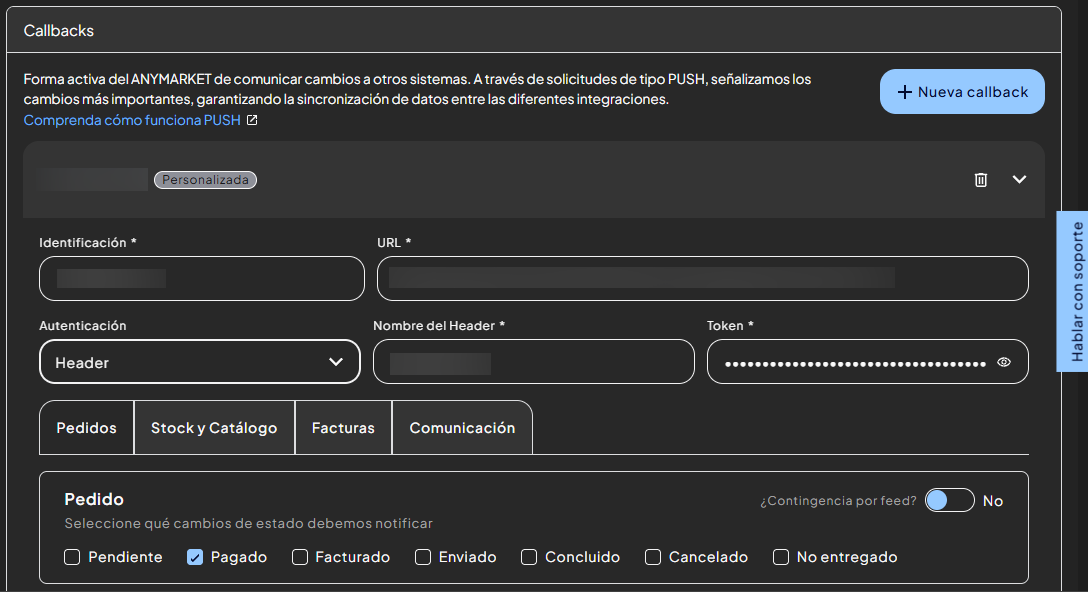
Task: Click the Personalizada badge
Action: tap(205, 180)
